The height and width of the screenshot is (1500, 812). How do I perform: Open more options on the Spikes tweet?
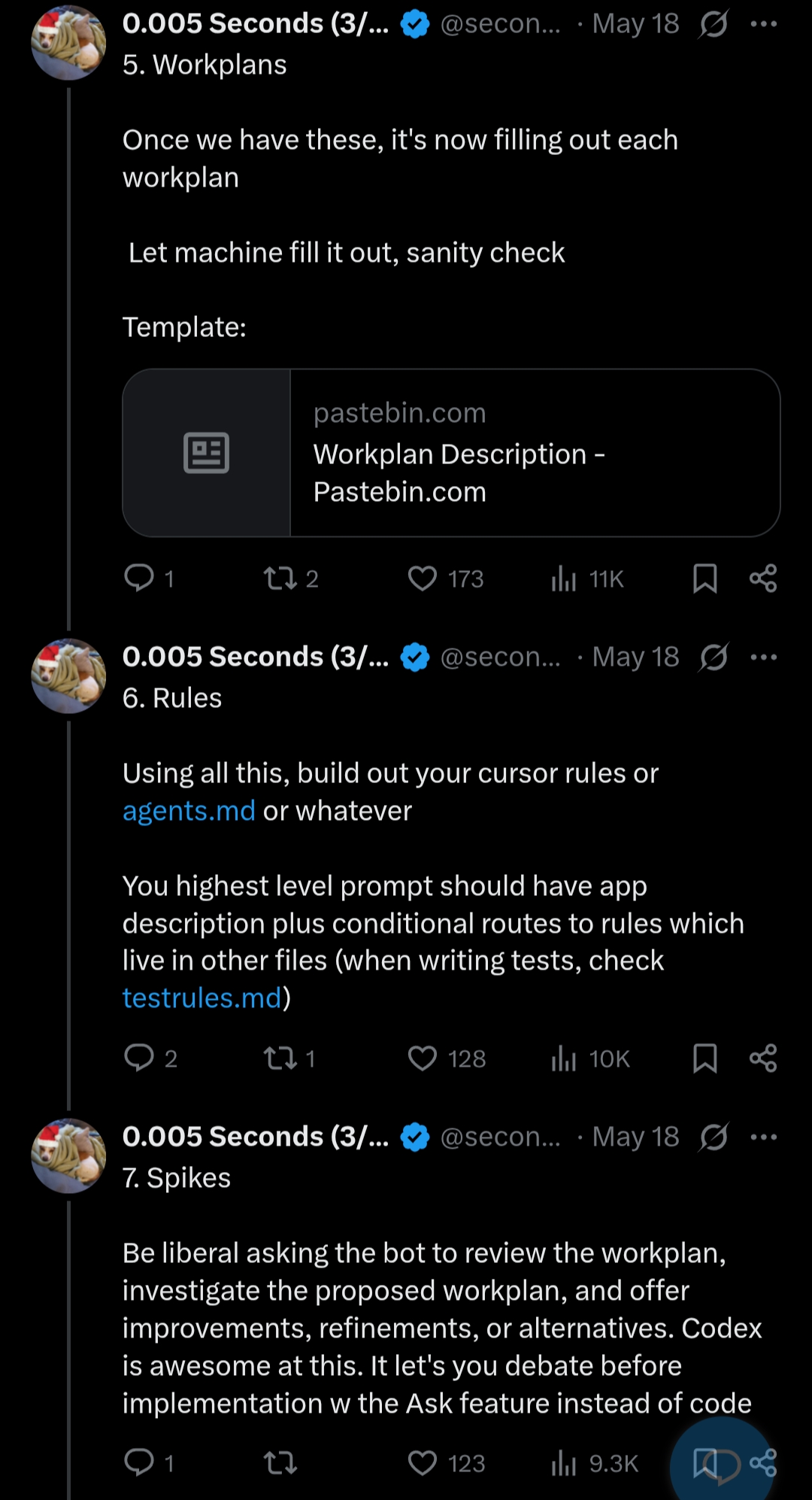point(764,1137)
